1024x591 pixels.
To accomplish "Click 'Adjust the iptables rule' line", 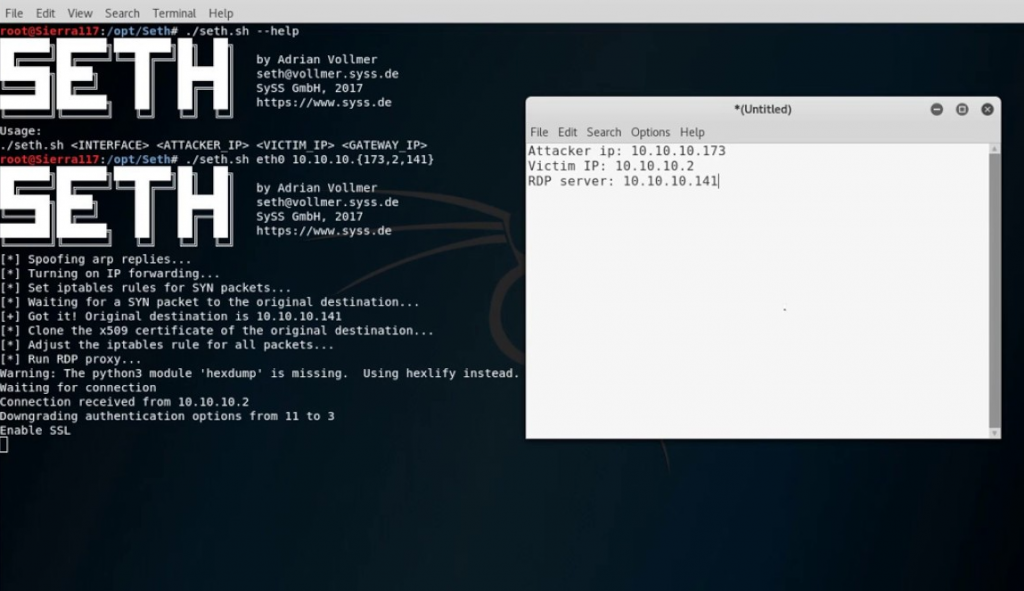I will coord(167,345).
